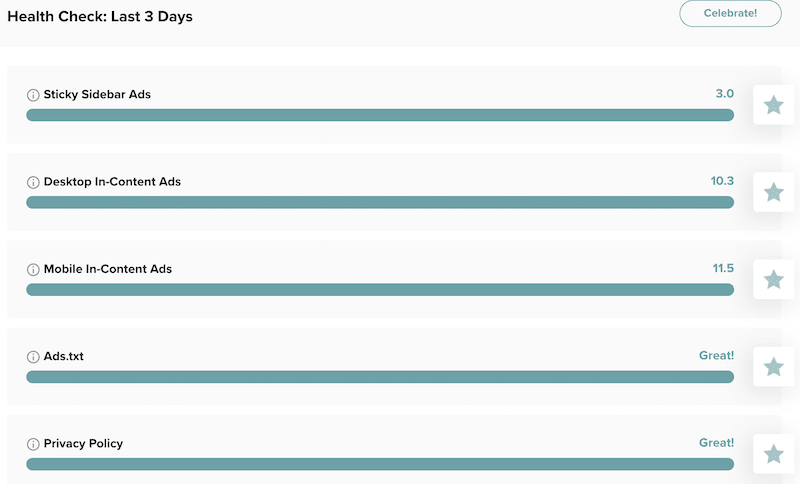
Task: Click the Privacy Policy progress bar
Action: tap(380, 464)
